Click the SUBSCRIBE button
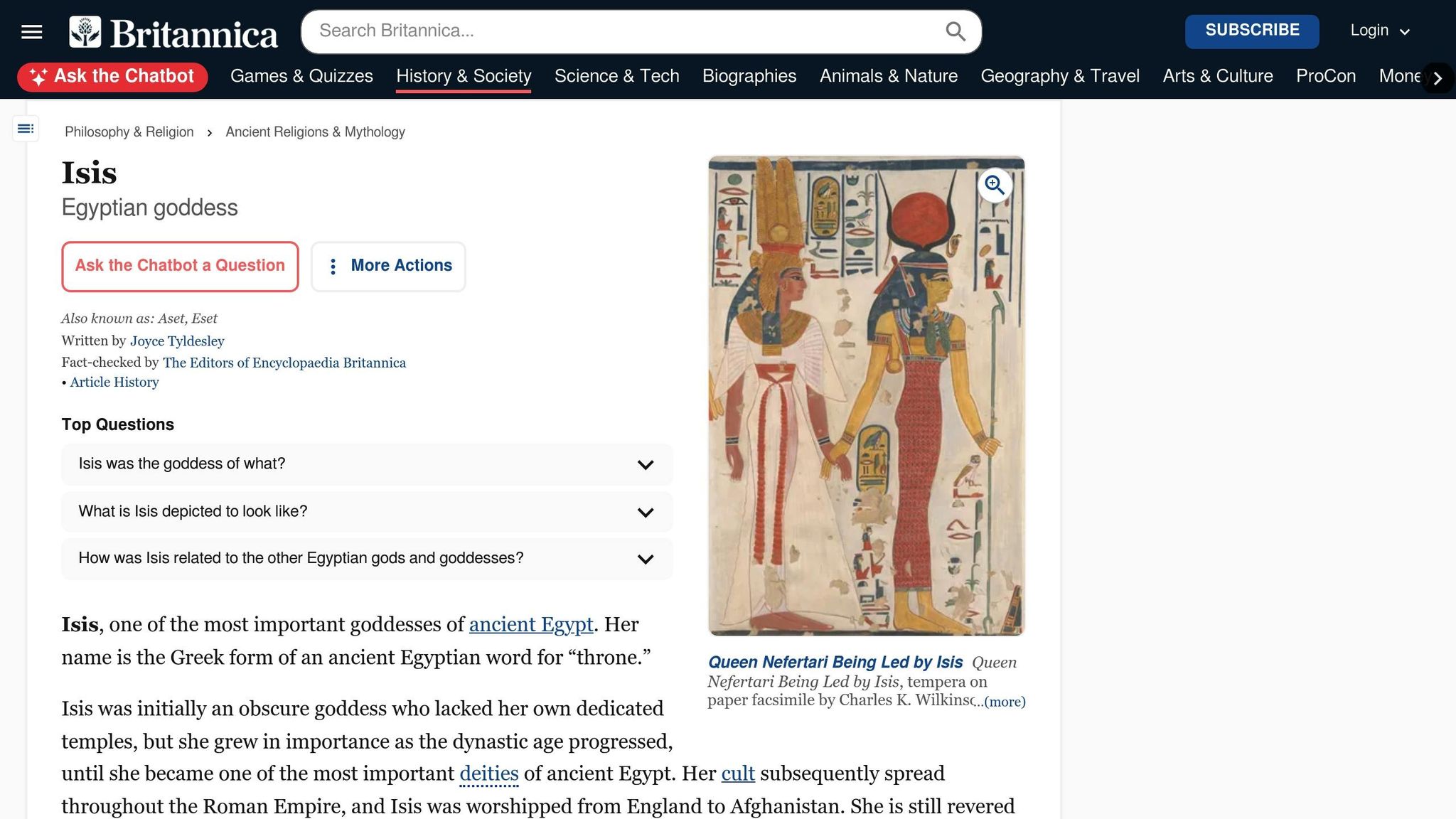This screenshot has width=1456, height=819. [x=1251, y=31]
